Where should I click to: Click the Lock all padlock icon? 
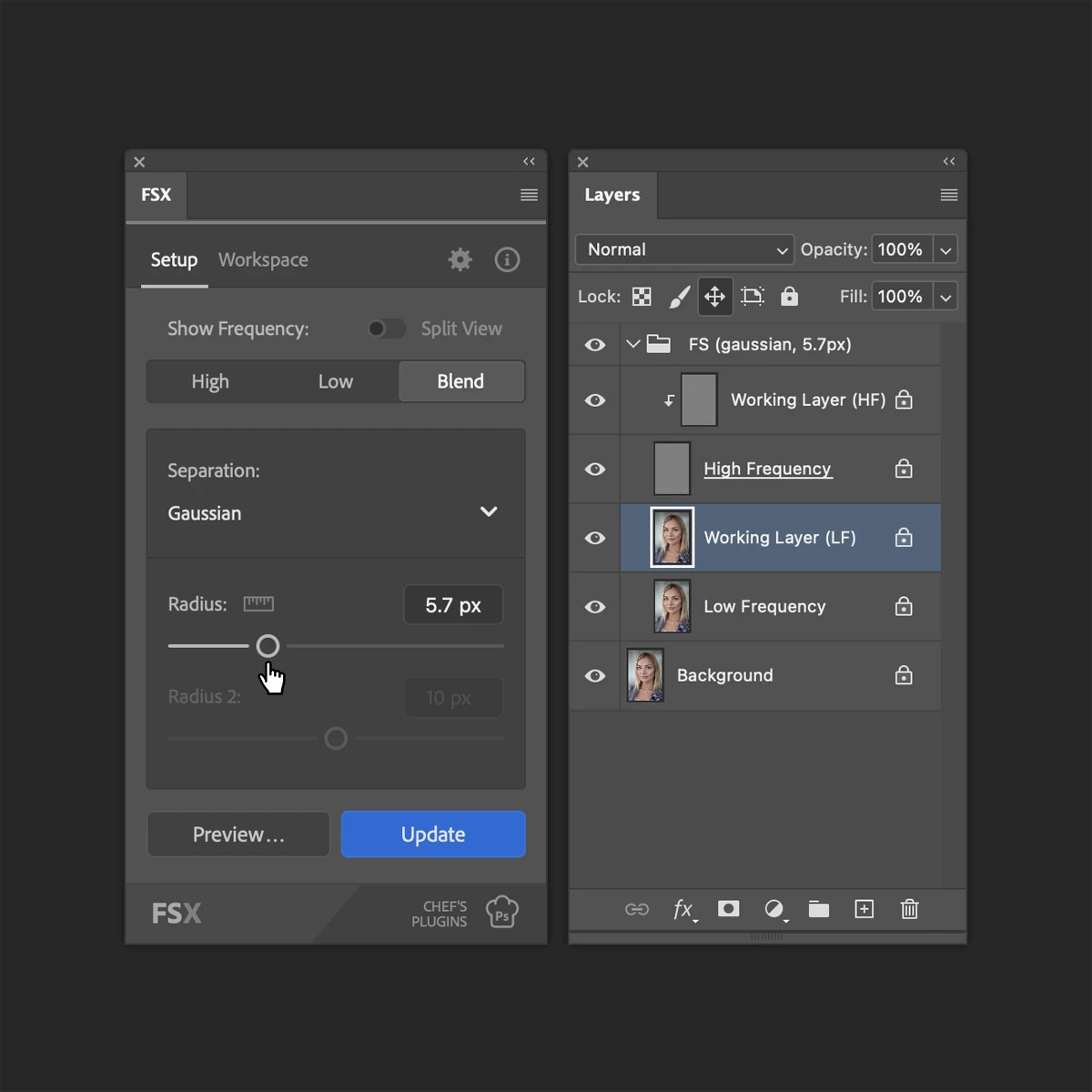pyautogui.click(x=790, y=297)
